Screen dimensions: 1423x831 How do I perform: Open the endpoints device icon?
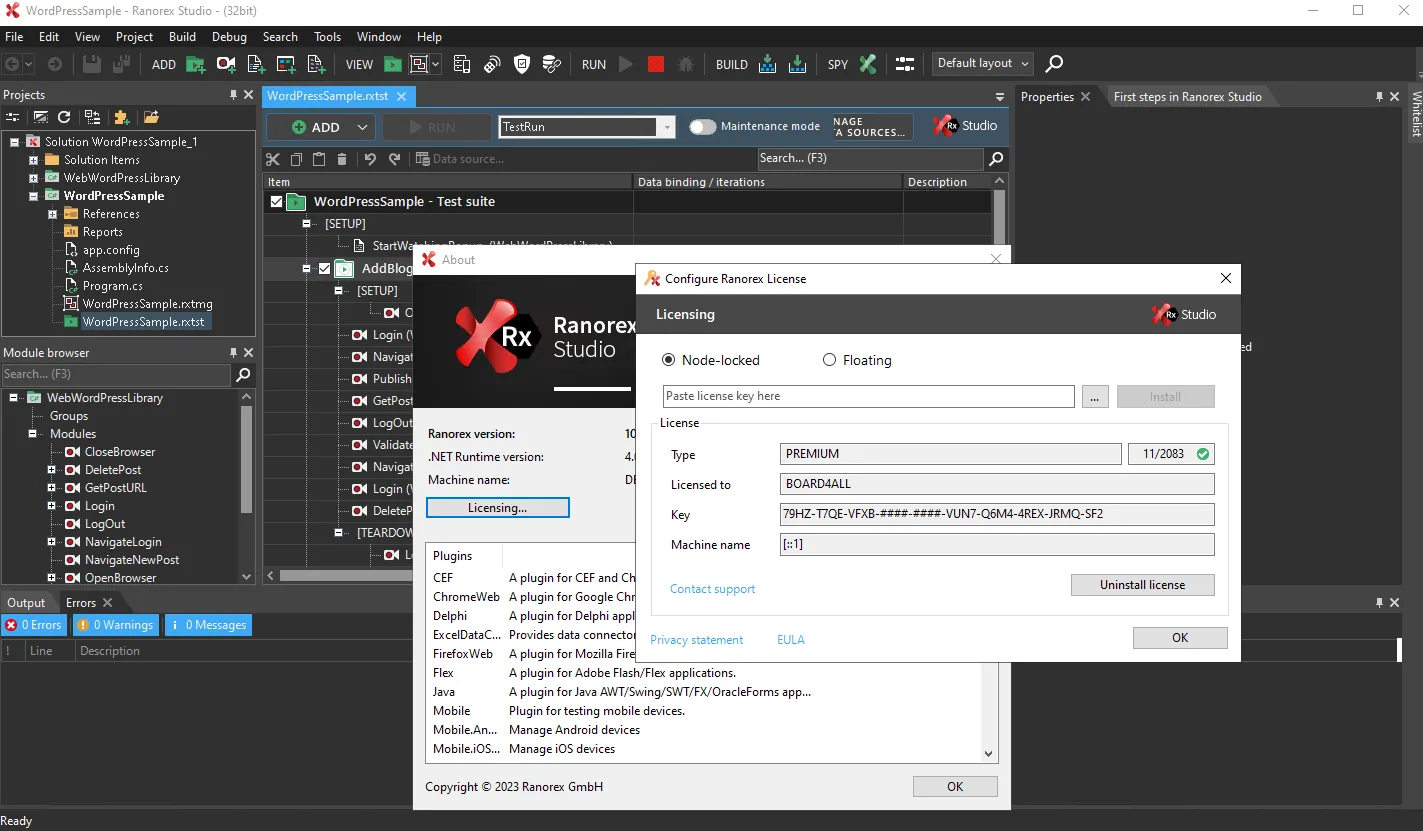(462, 64)
